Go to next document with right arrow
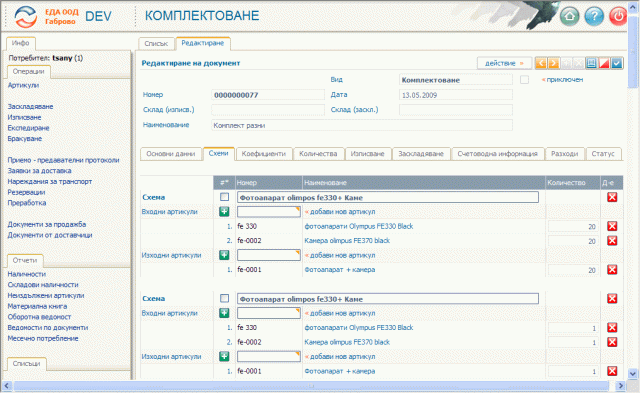Image resolution: width=640 pixels, height=393 pixels. point(553,63)
